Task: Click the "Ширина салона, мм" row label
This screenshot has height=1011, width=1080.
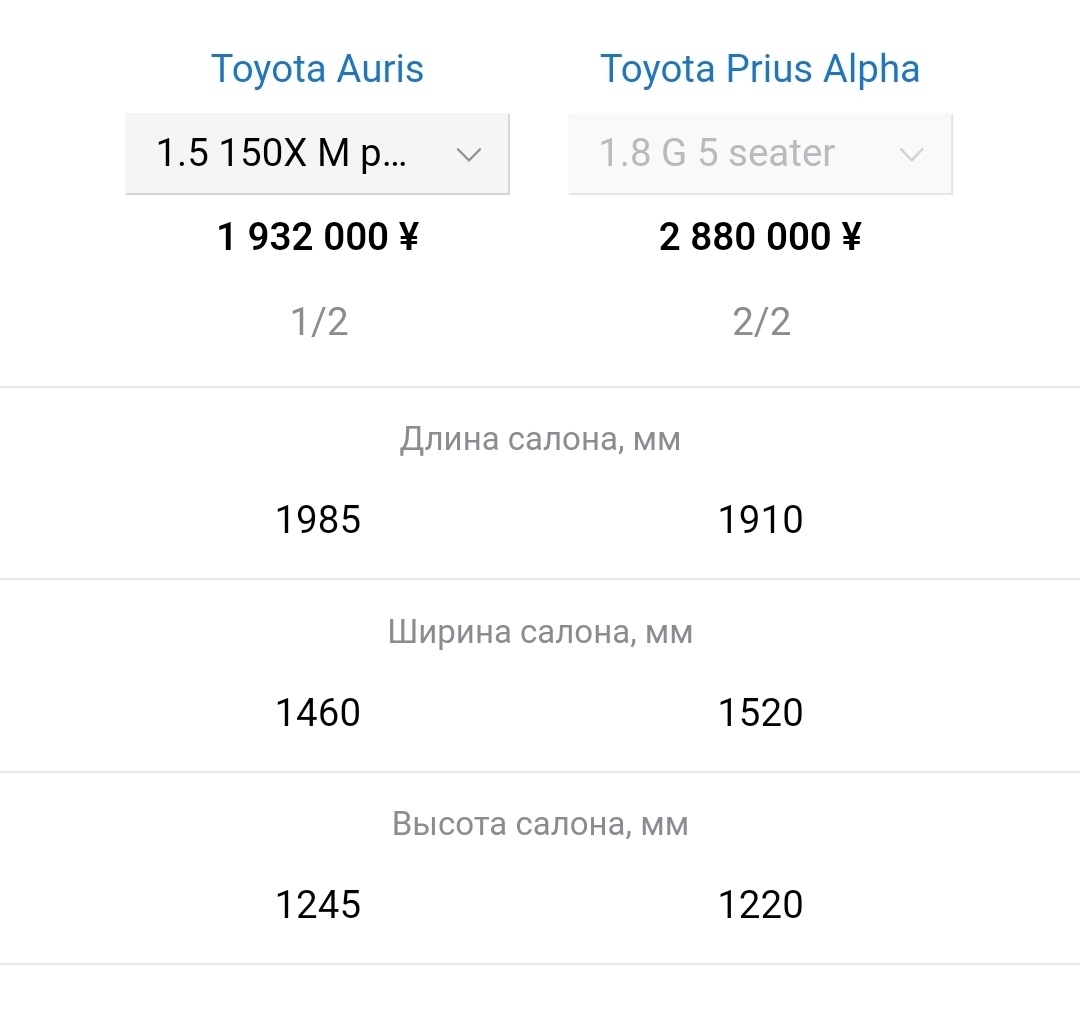Action: (540, 632)
